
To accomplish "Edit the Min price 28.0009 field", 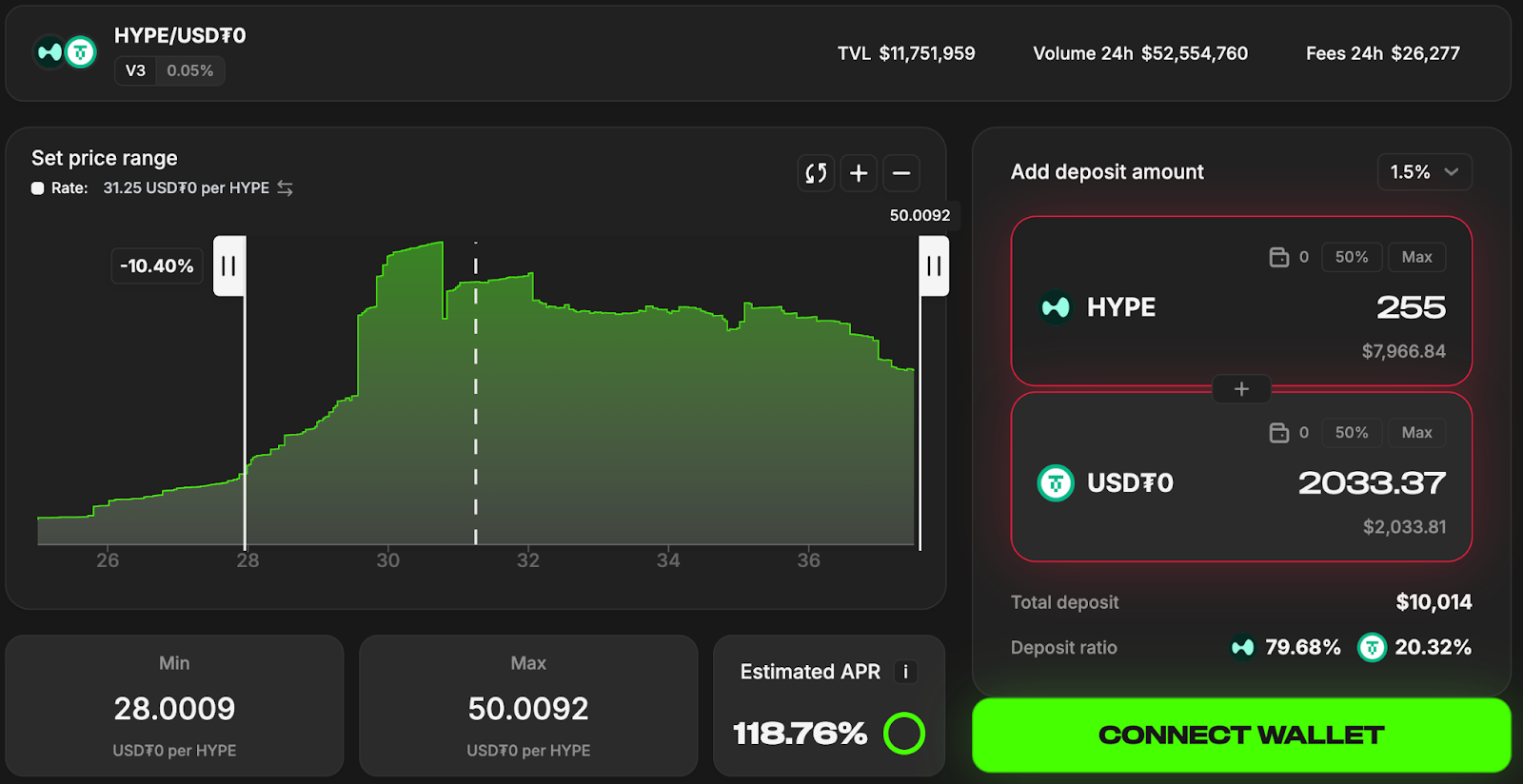I will click(x=174, y=709).
